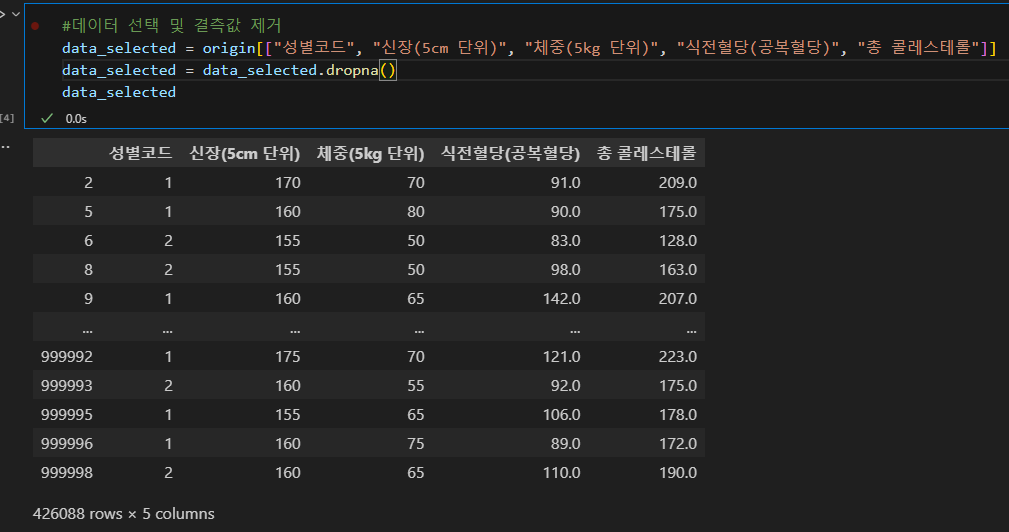Click the fasting glucose value 106.0

click(x=561, y=414)
